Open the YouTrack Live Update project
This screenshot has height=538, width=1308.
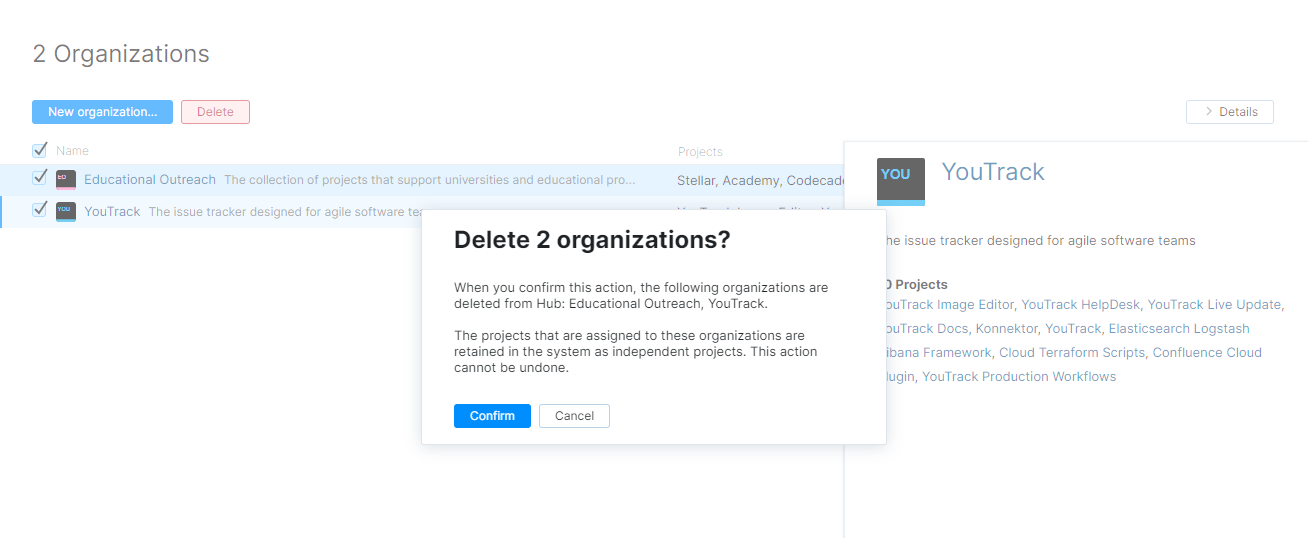[1213, 305]
